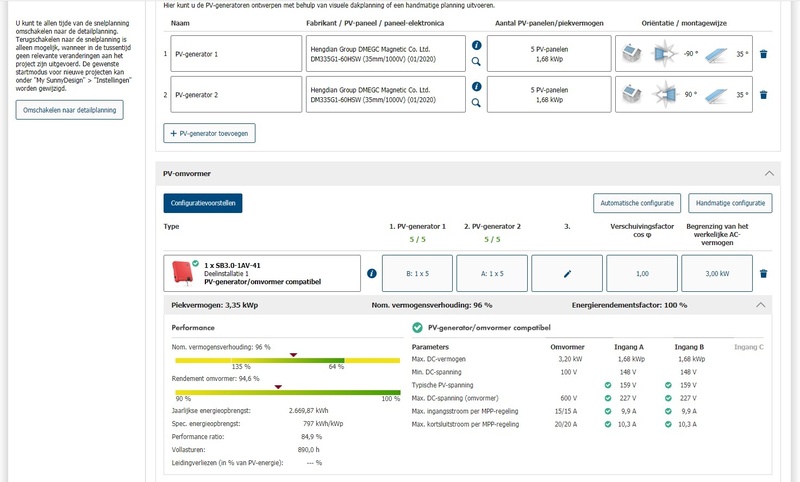Click Automatische configuratie
The image size is (800, 482).
tap(637, 202)
